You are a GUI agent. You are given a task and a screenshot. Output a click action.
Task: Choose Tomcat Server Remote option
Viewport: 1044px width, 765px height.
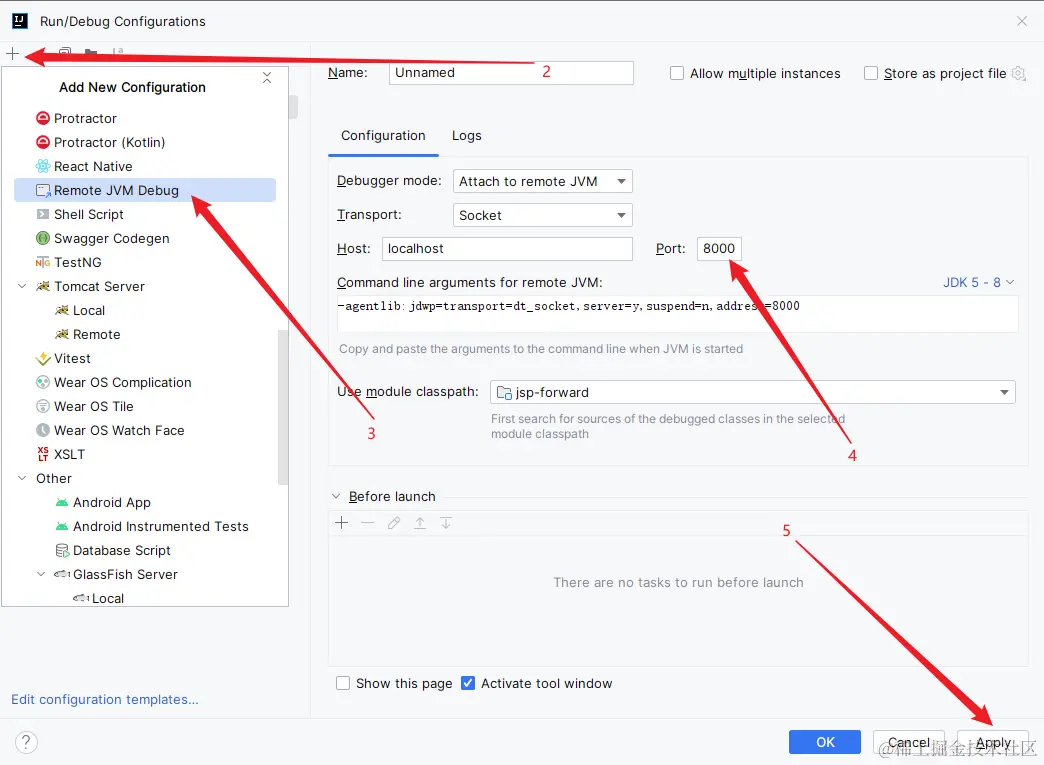97,334
